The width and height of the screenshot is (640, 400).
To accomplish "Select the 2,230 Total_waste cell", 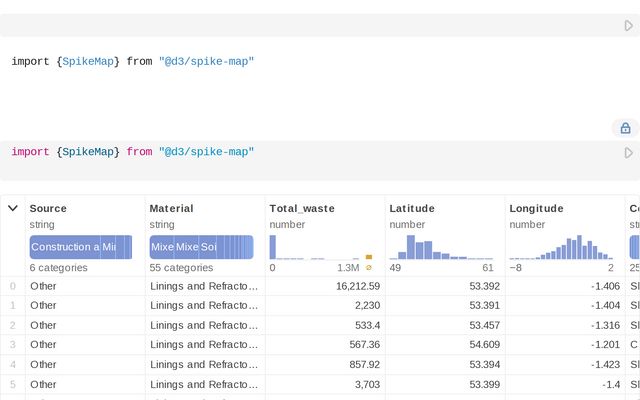I will 325,305.
